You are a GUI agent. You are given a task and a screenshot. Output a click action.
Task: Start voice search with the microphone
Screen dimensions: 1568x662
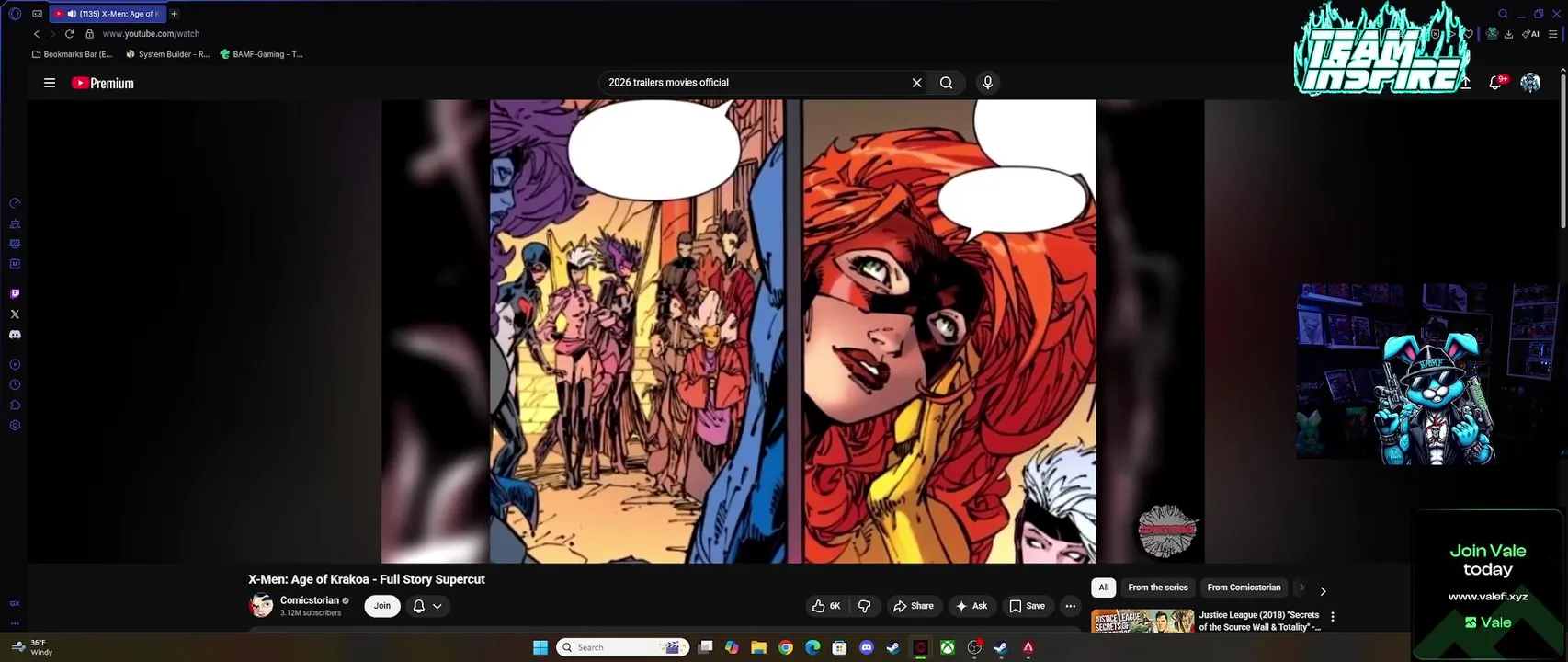click(988, 83)
